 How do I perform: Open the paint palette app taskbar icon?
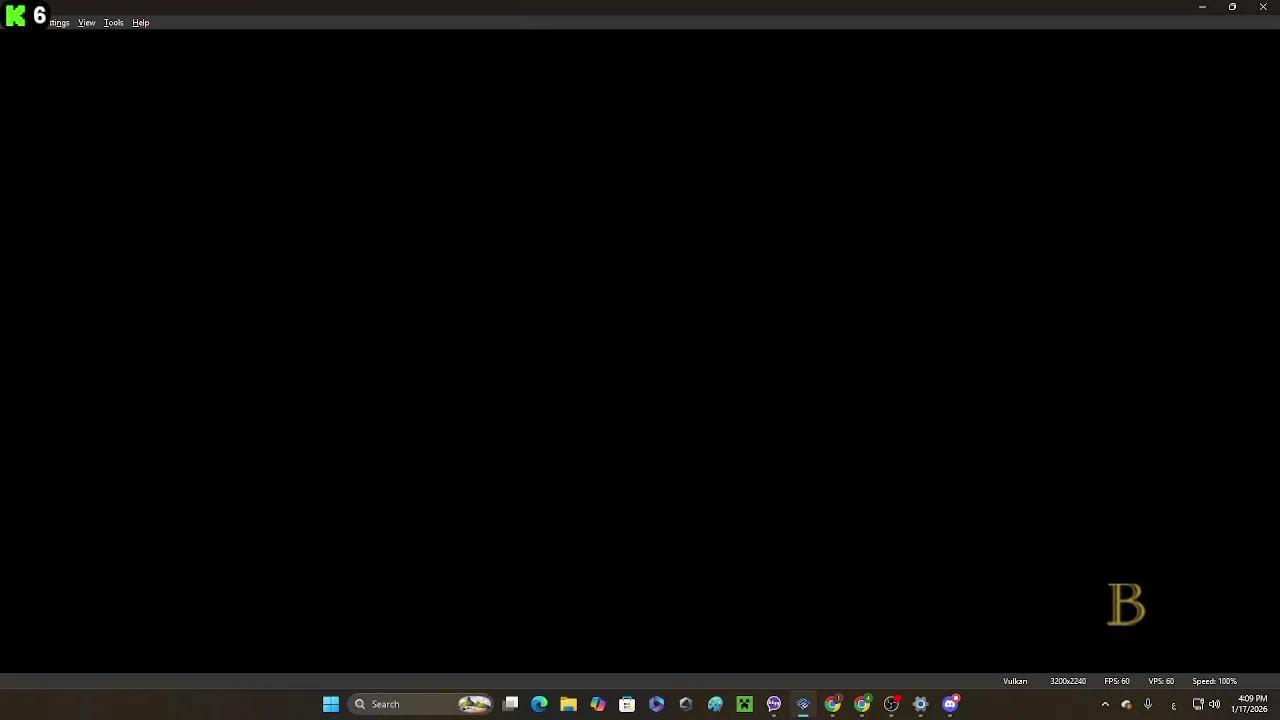pos(715,704)
